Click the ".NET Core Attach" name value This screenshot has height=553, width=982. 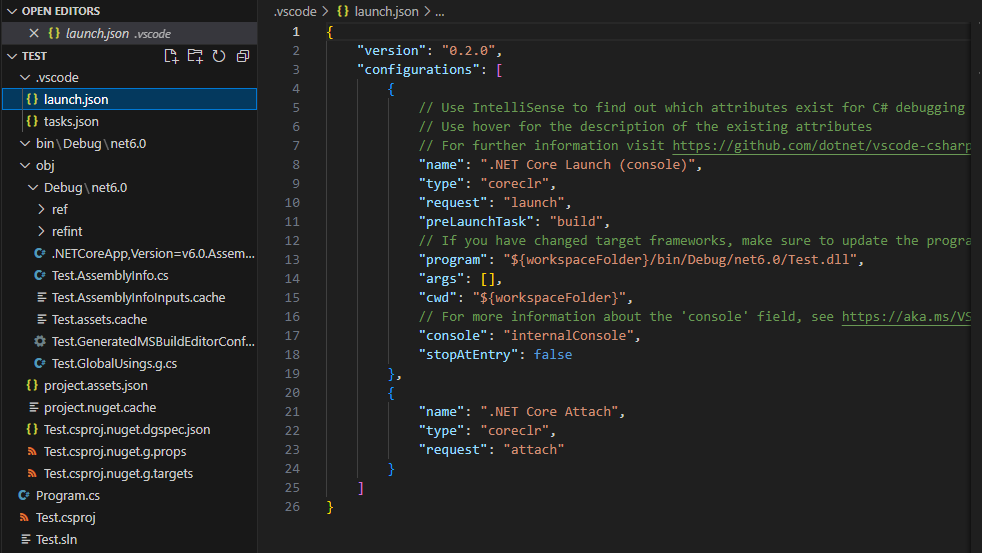pyautogui.click(x=549, y=411)
